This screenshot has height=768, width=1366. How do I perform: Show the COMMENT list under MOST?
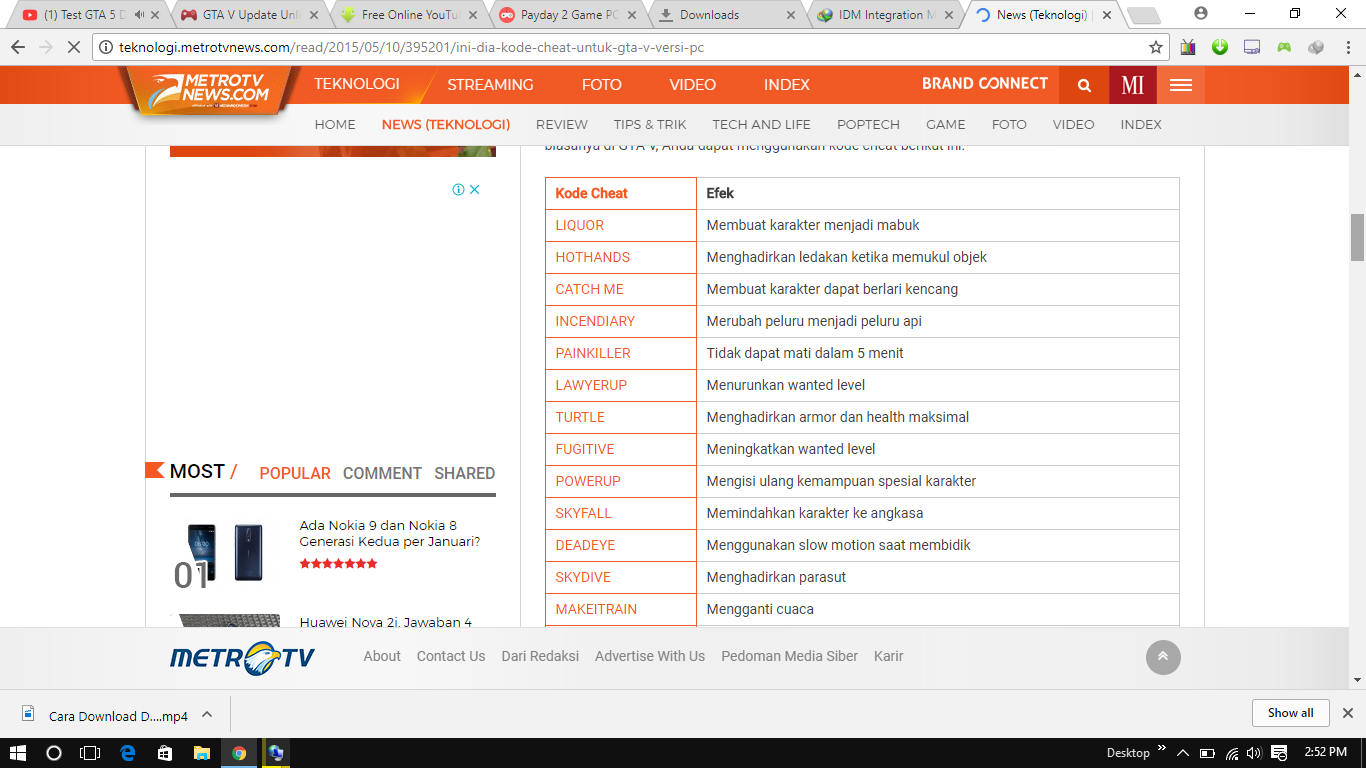click(x=382, y=473)
